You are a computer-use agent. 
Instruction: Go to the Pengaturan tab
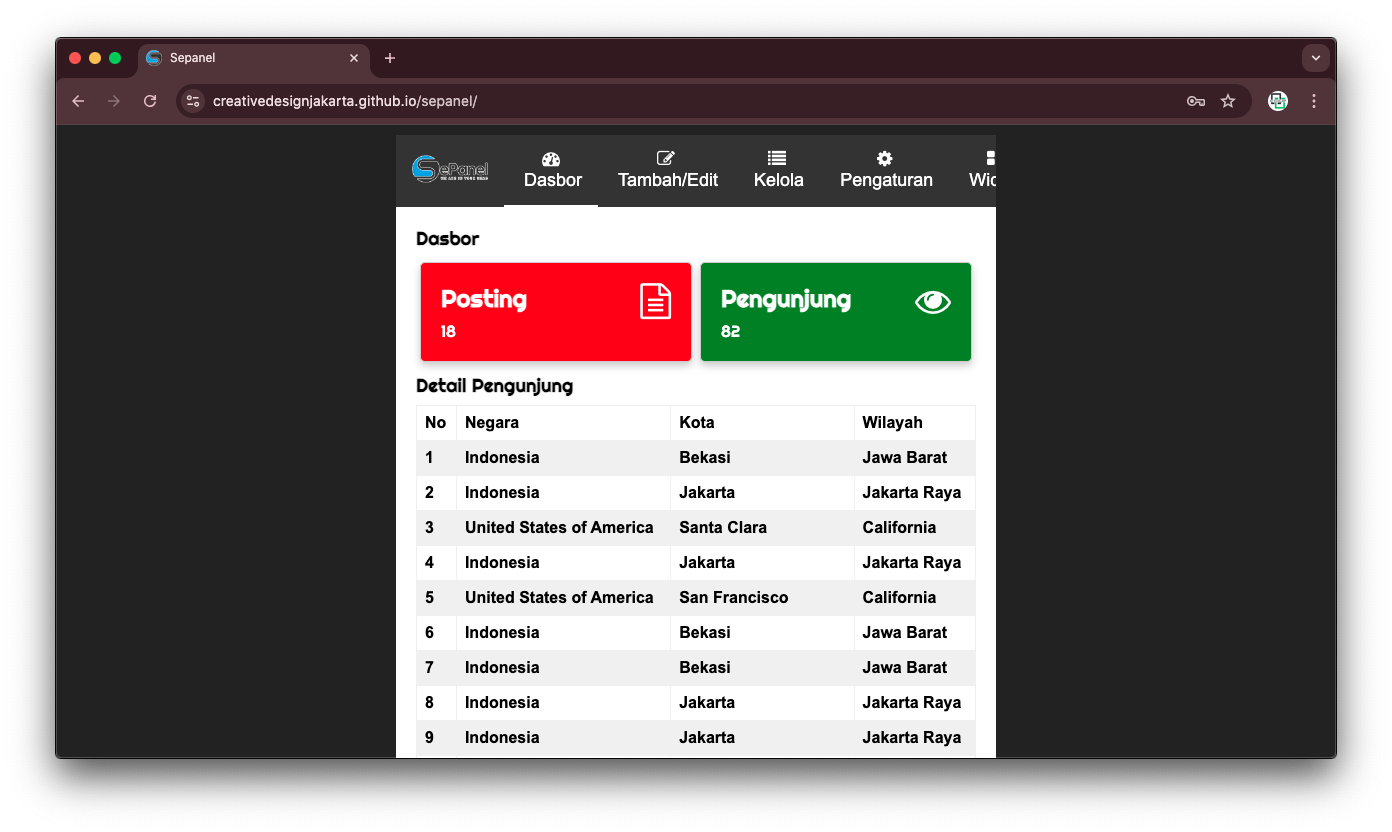[x=886, y=171]
